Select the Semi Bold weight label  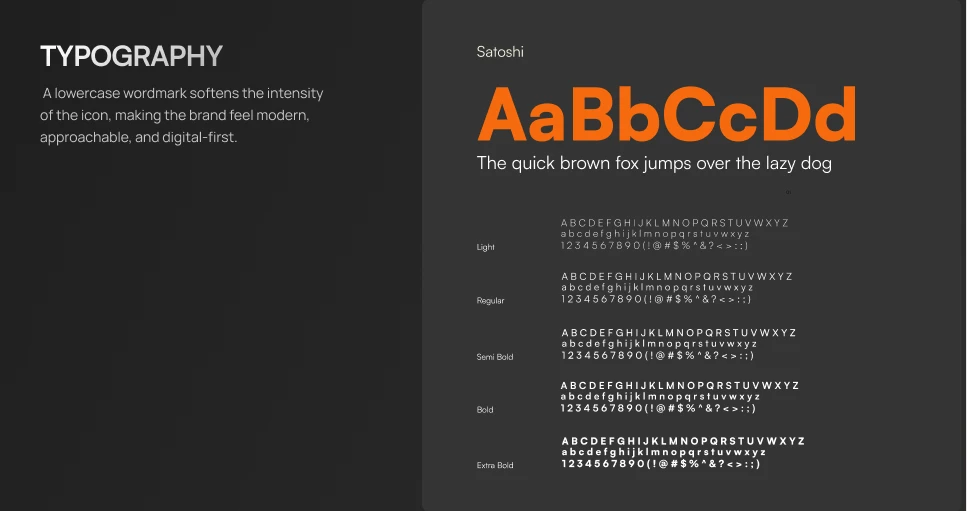tap(495, 356)
